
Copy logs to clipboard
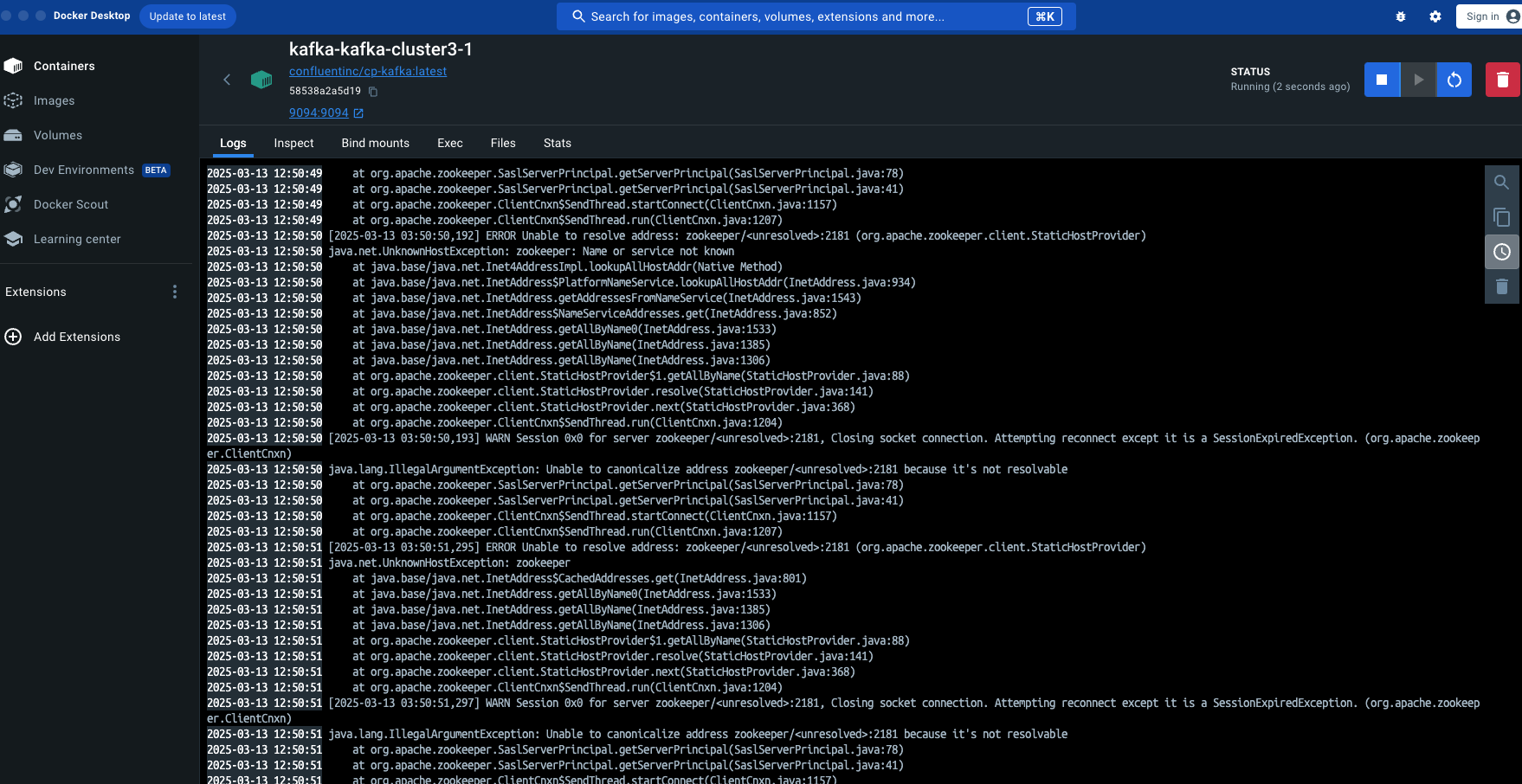pyautogui.click(x=1502, y=217)
